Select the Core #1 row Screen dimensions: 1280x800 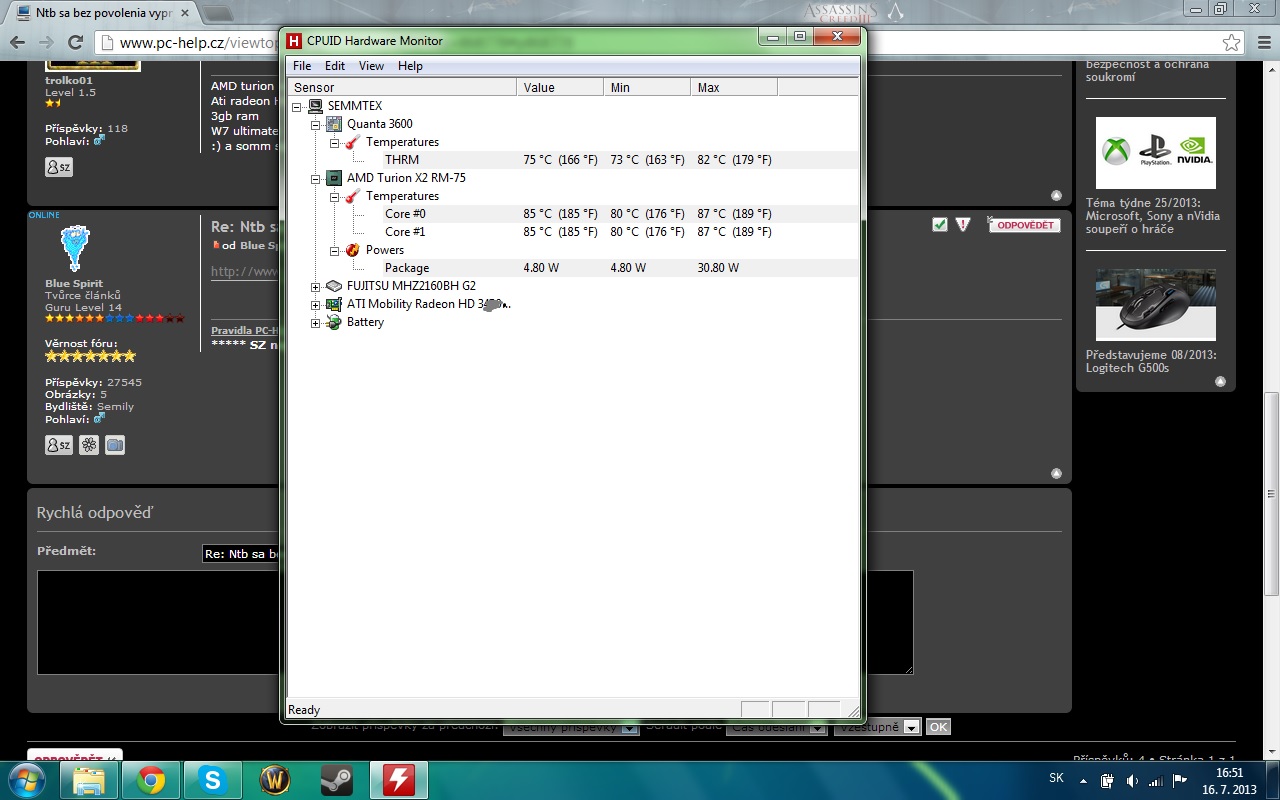click(573, 232)
